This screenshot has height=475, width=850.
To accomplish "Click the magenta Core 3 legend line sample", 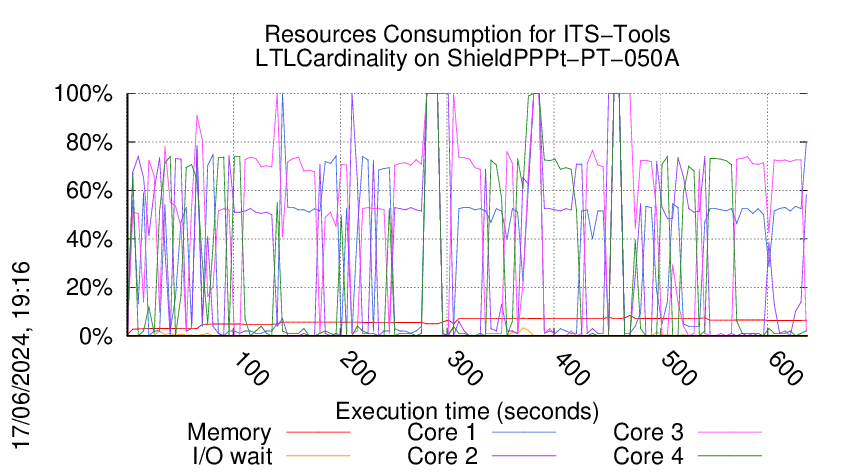I will [730, 433].
